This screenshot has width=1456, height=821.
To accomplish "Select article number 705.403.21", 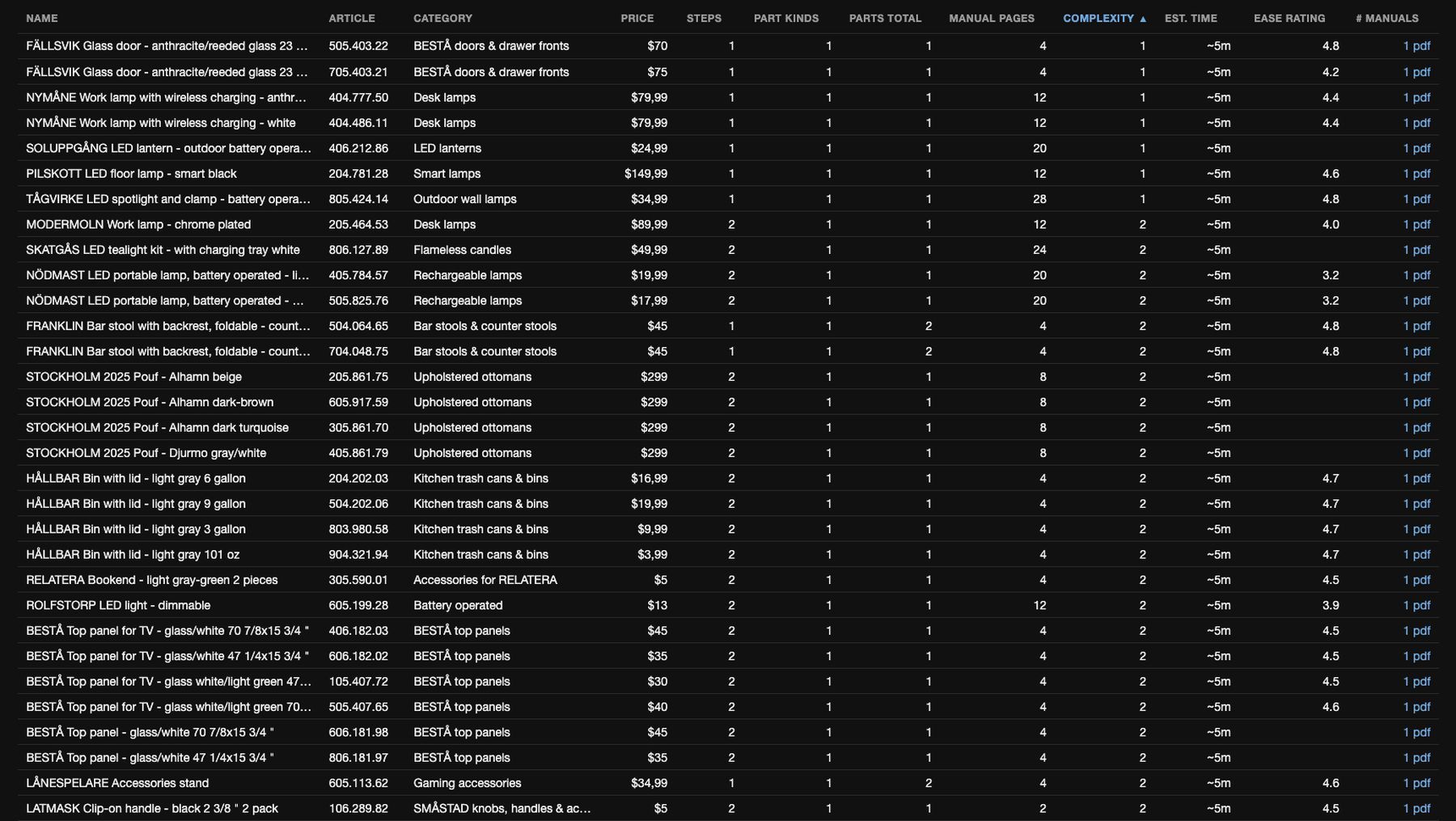I will (x=358, y=72).
